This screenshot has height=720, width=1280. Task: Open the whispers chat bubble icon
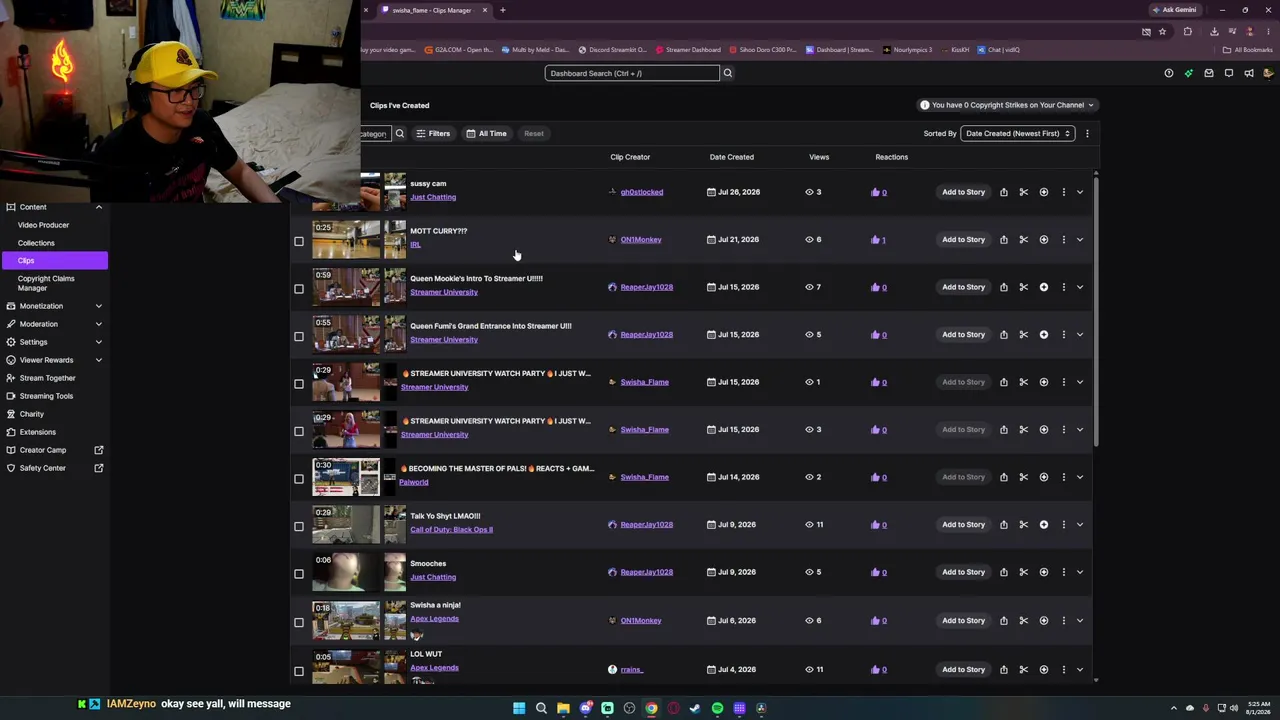click(x=1229, y=73)
